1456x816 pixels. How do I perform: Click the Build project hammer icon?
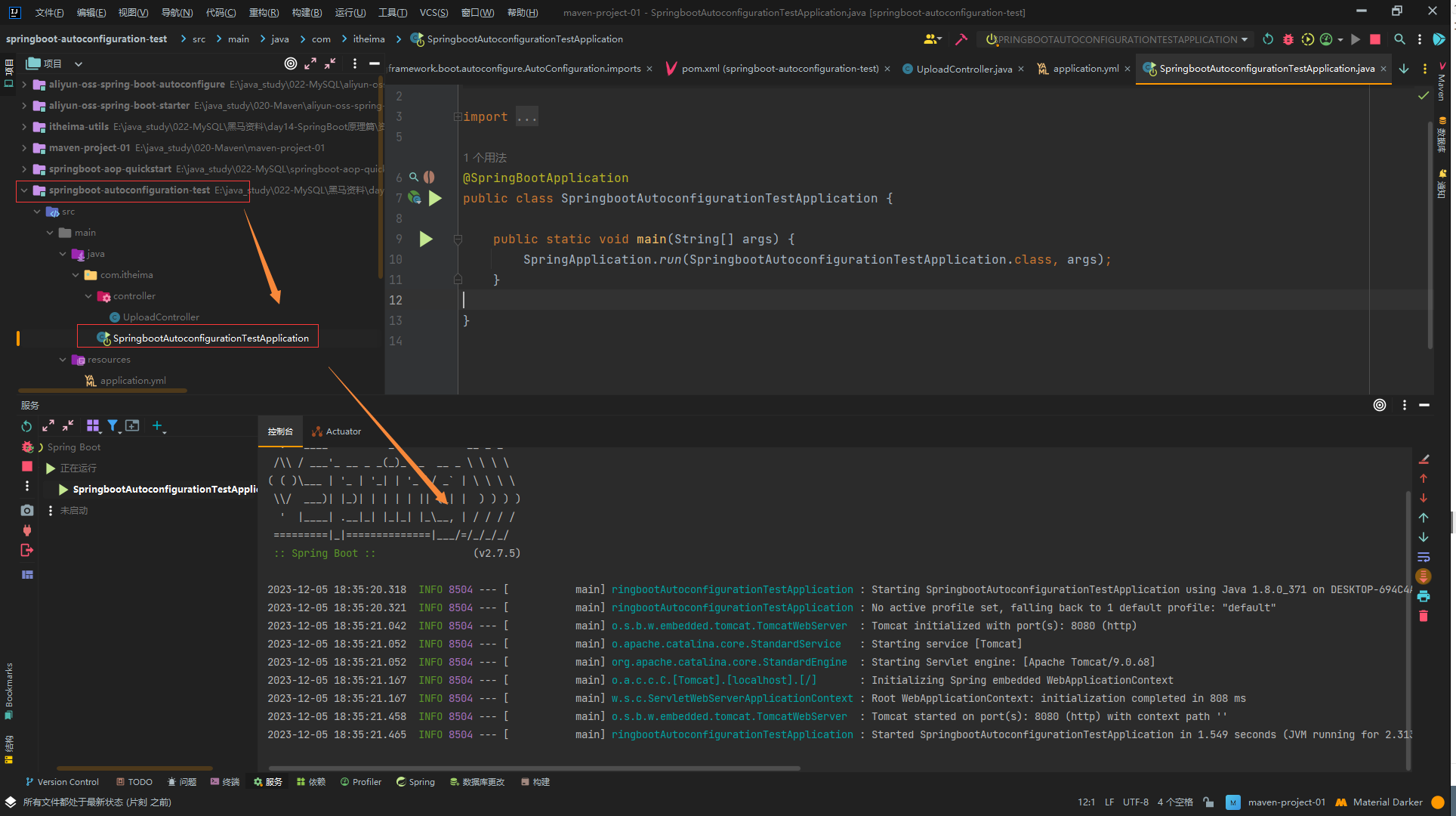point(961,39)
